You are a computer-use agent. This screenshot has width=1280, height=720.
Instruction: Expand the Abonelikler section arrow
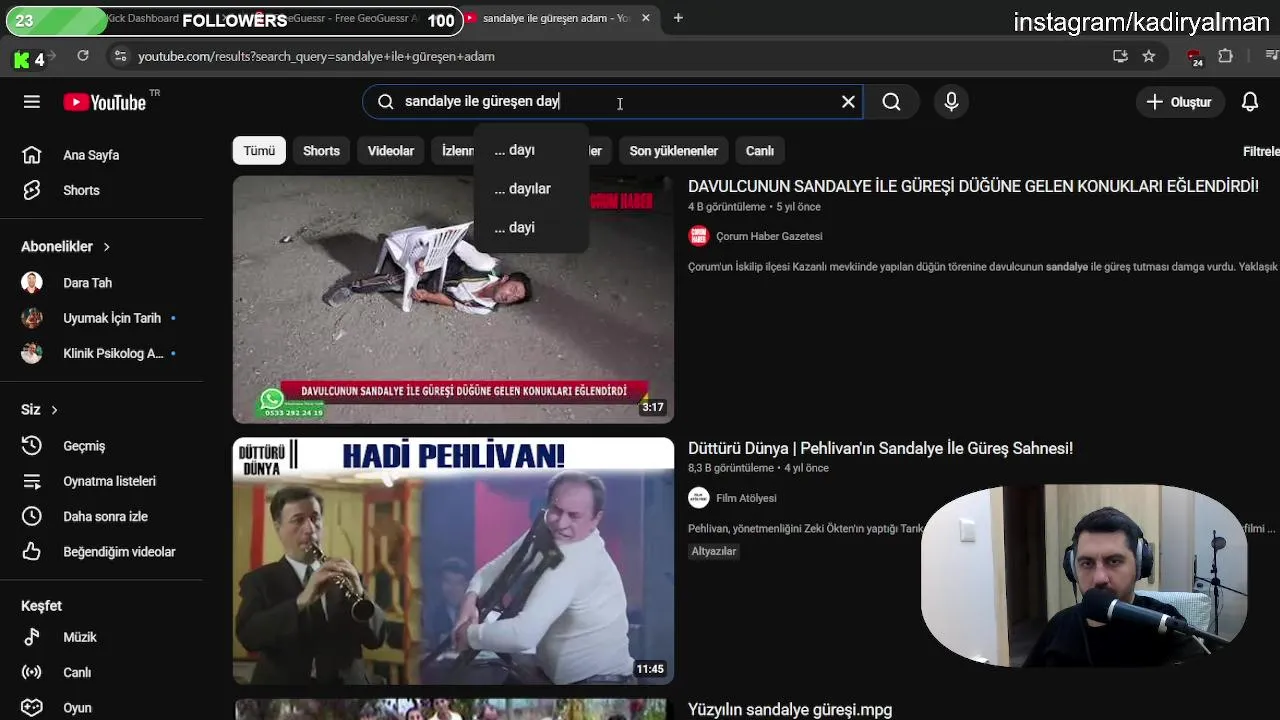pos(106,247)
